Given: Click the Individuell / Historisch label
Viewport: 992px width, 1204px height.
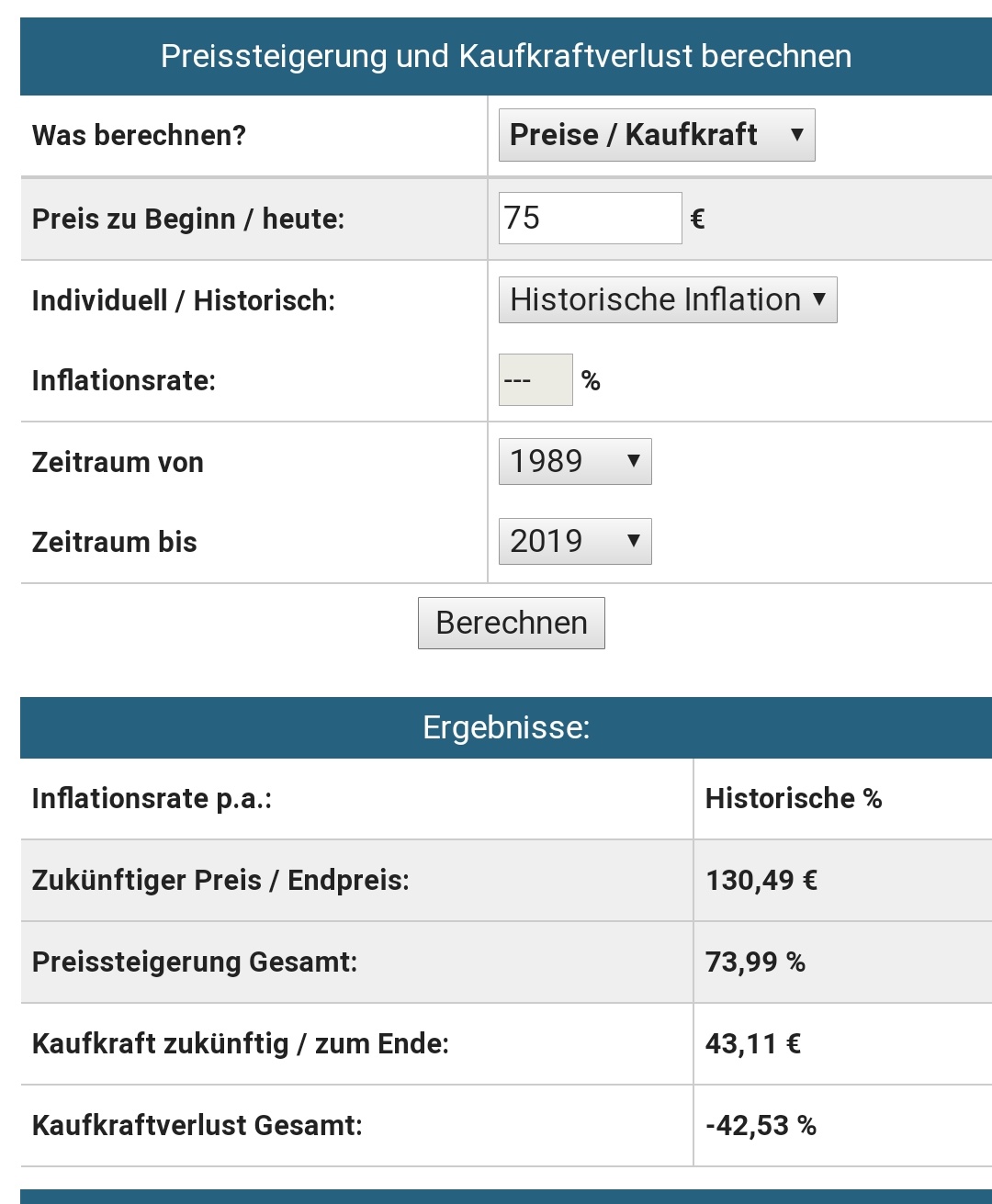Looking at the screenshot, I should click(184, 300).
